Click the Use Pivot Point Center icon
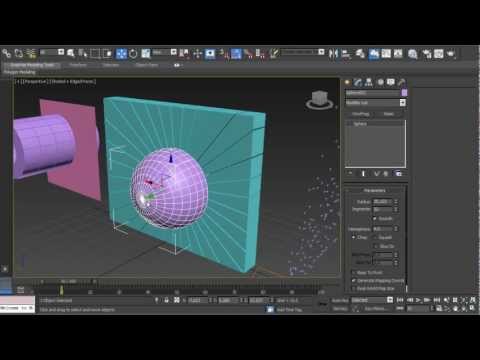480x360 pixels. [184, 53]
